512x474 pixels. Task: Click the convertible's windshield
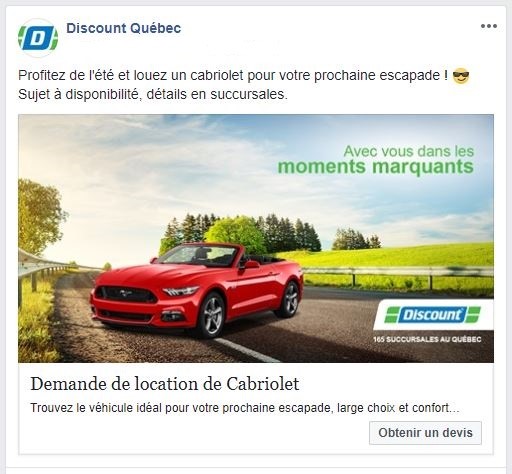197,255
